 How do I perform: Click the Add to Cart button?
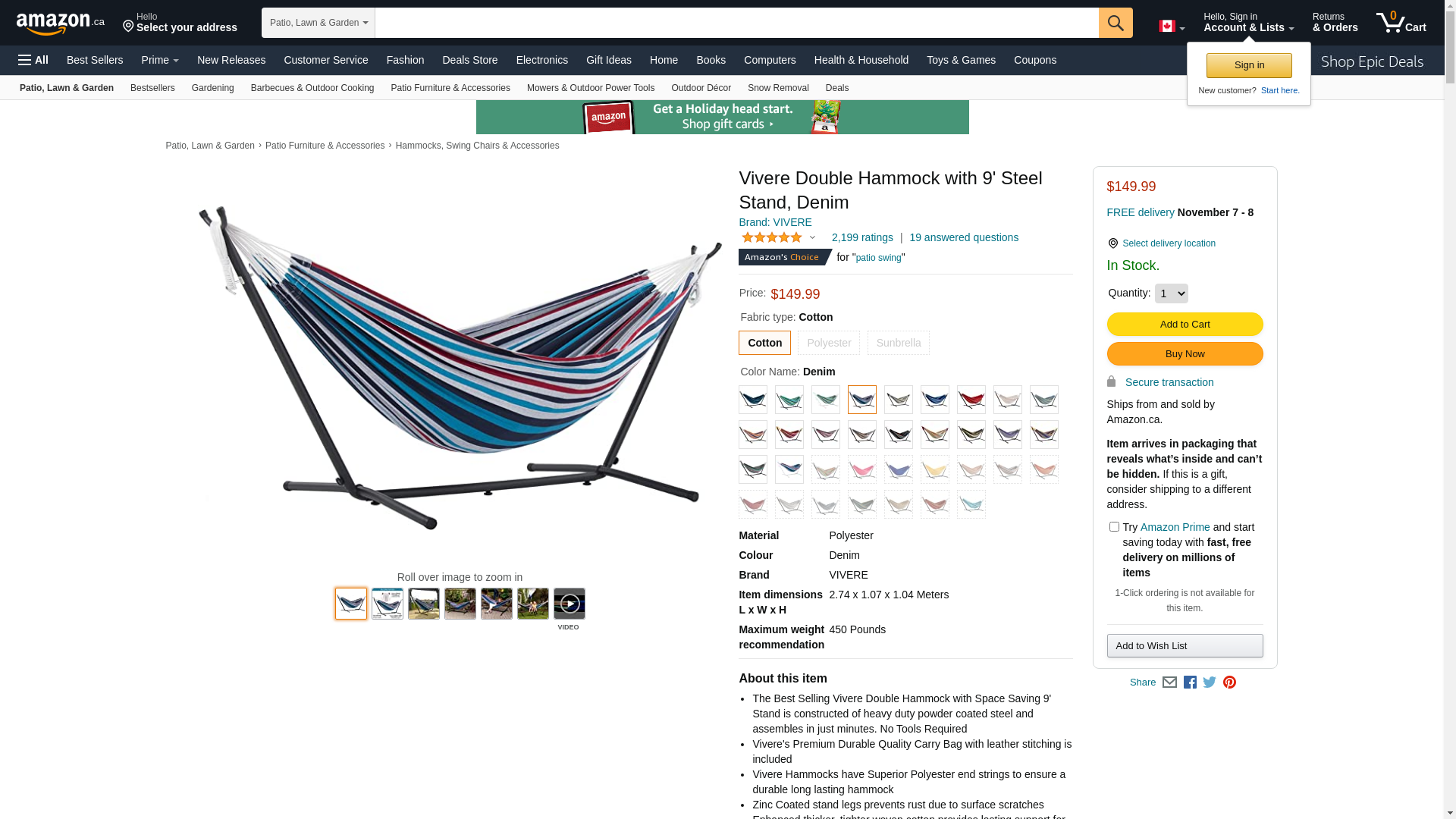click(x=1185, y=325)
